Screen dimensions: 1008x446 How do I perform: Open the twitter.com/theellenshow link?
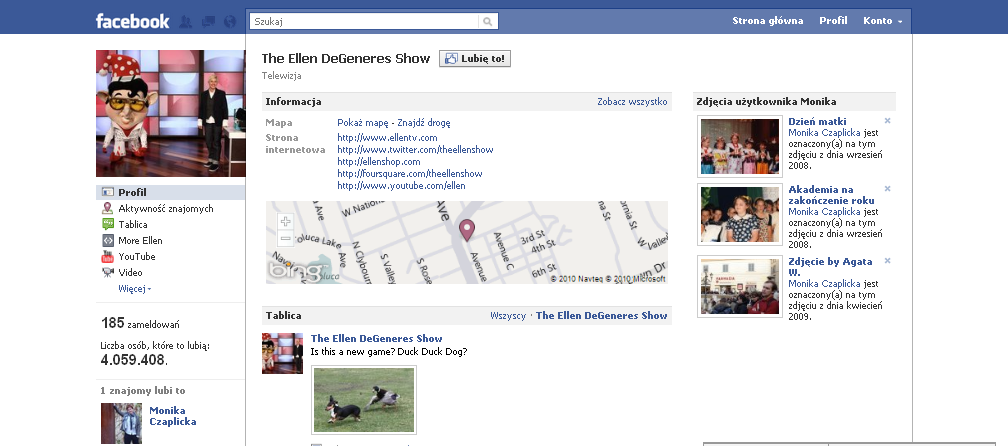pyautogui.click(x=415, y=150)
